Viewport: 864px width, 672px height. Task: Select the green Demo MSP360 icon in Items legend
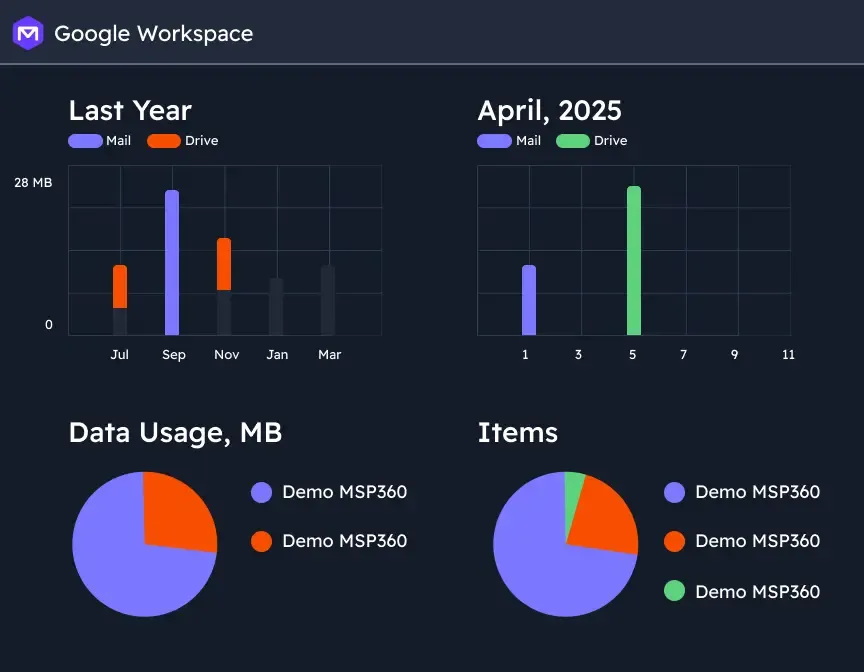[674, 591]
